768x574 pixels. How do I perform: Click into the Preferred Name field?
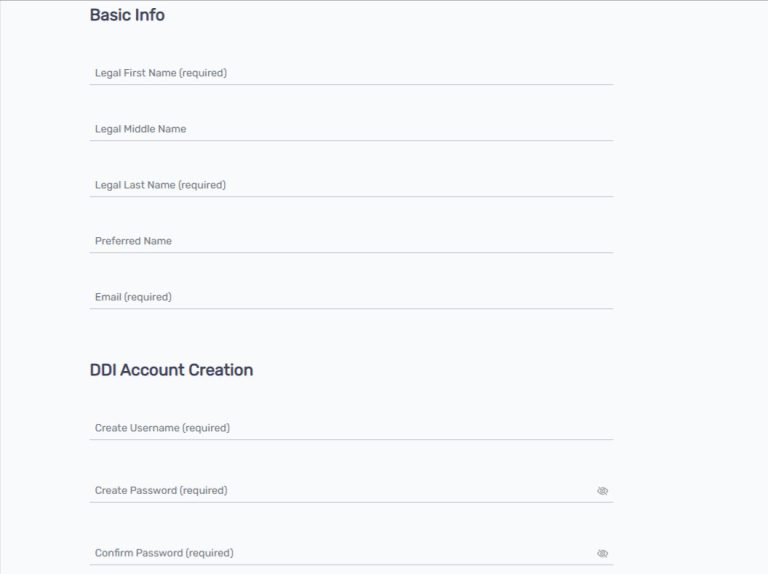tap(350, 241)
